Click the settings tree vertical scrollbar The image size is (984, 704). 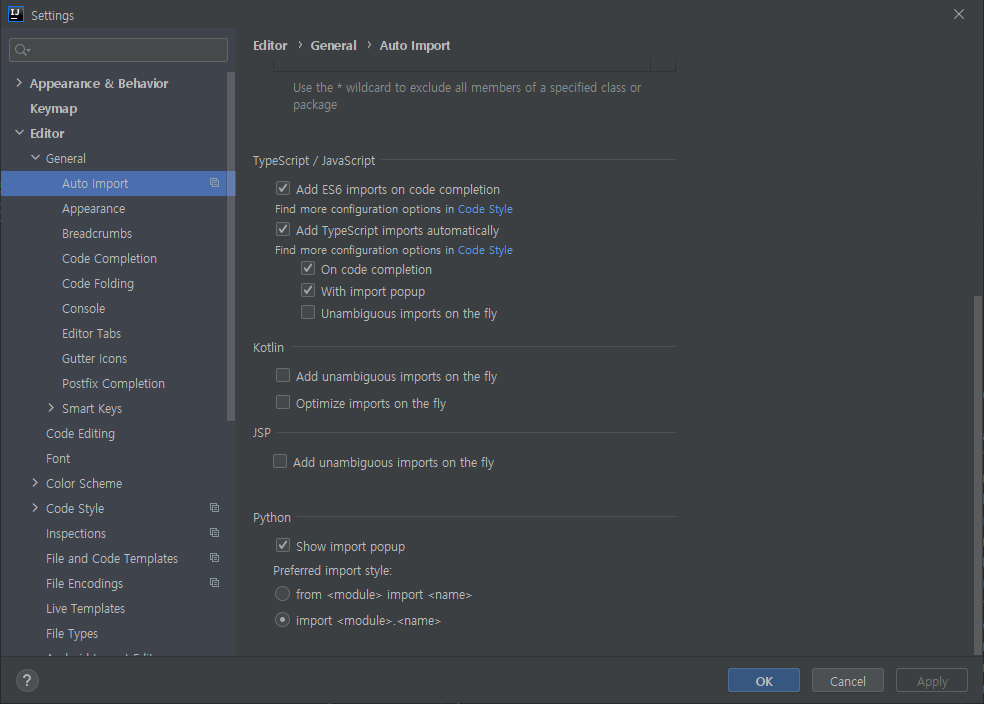(x=230, y=247)
